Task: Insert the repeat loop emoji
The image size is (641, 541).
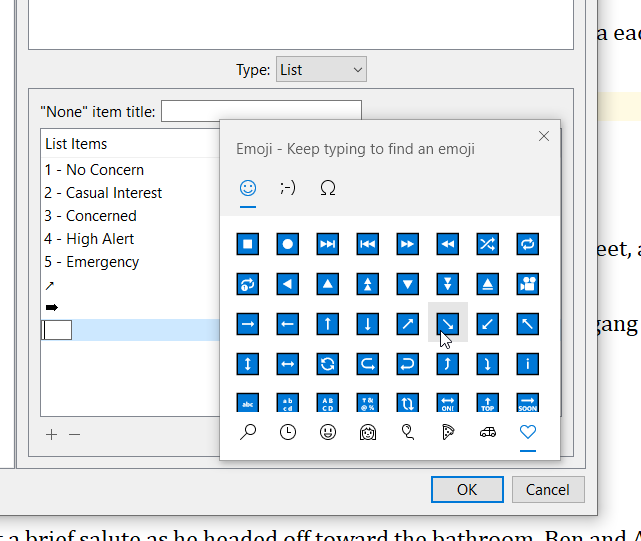Action: 528,244
